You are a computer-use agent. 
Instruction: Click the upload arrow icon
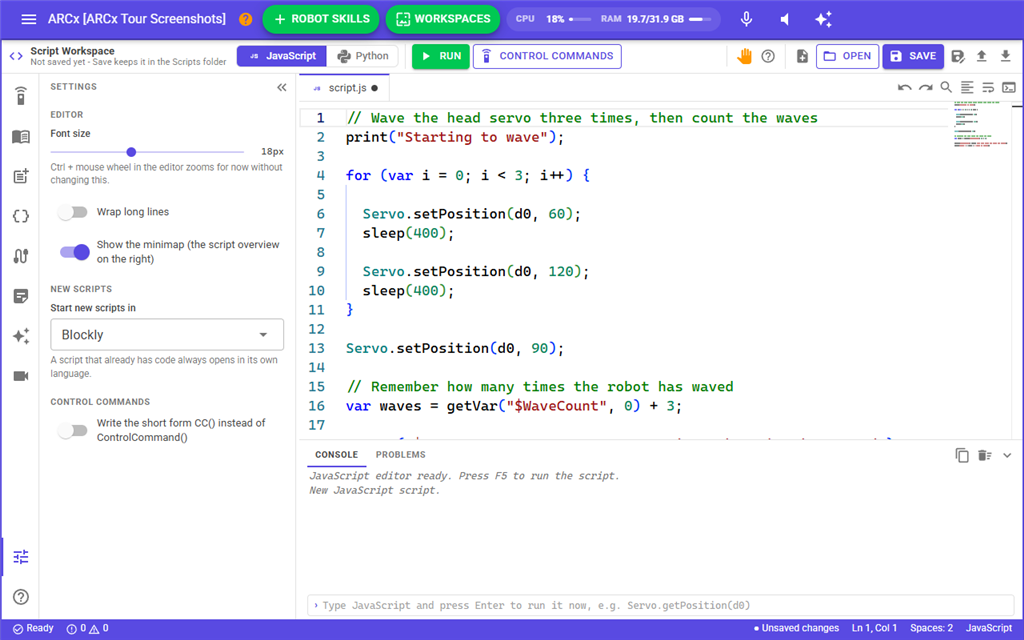click(x=982, y=56)
